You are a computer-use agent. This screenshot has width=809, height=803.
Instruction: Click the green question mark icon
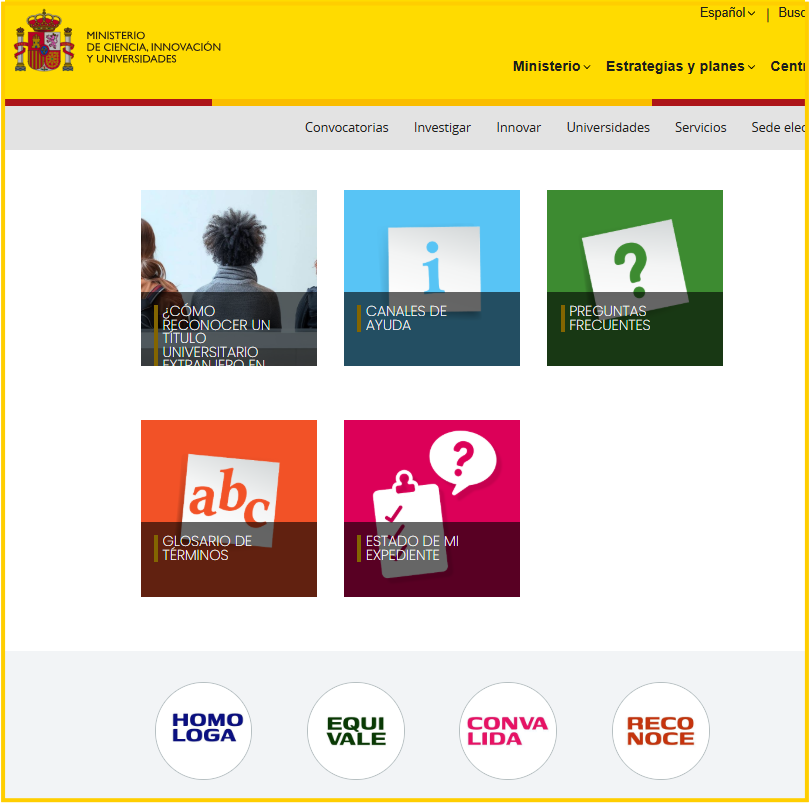point(630,262)
